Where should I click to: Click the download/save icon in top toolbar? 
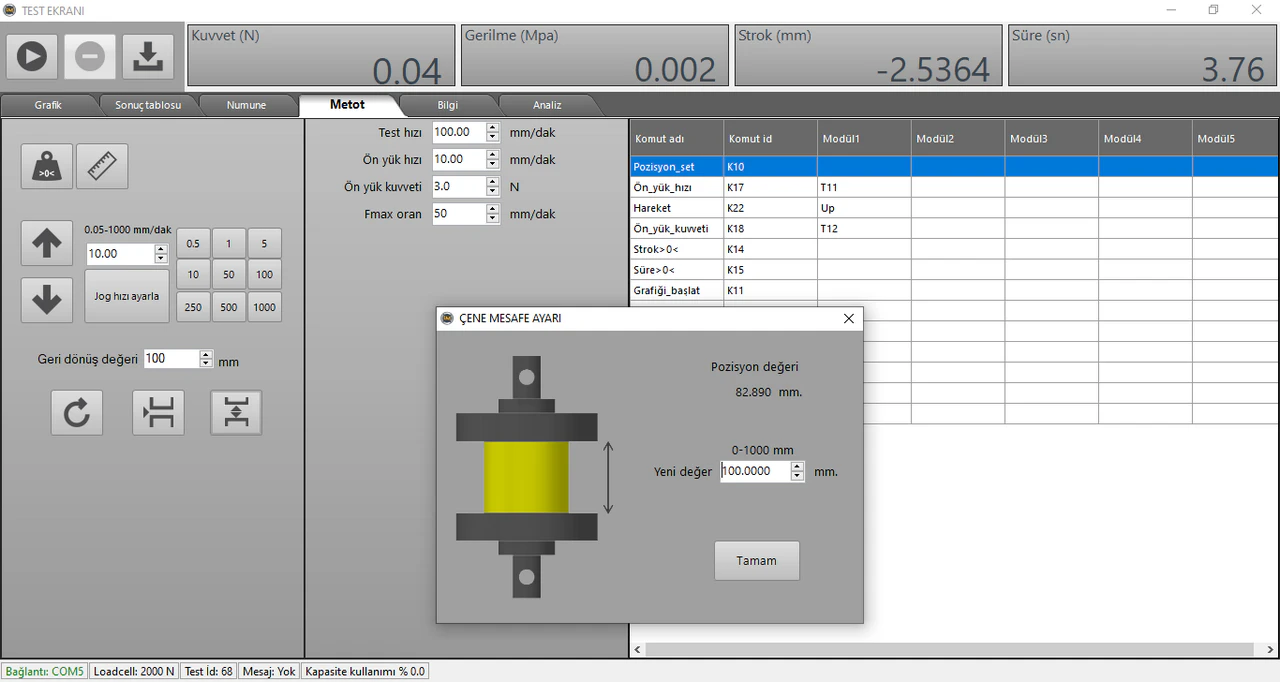click(148, 56)
